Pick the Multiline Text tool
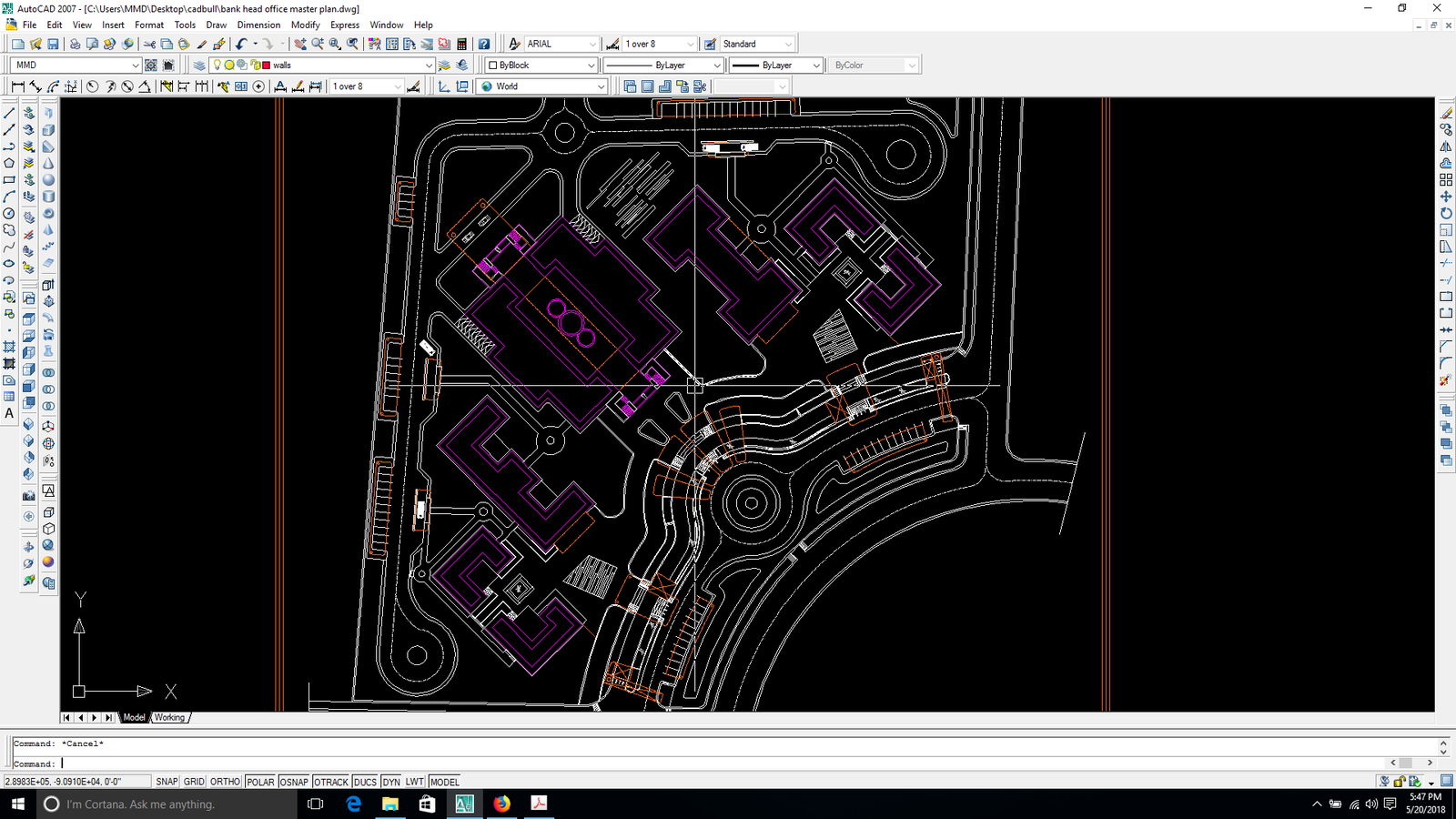The image size is (1456, 819). tap(9, 413)
